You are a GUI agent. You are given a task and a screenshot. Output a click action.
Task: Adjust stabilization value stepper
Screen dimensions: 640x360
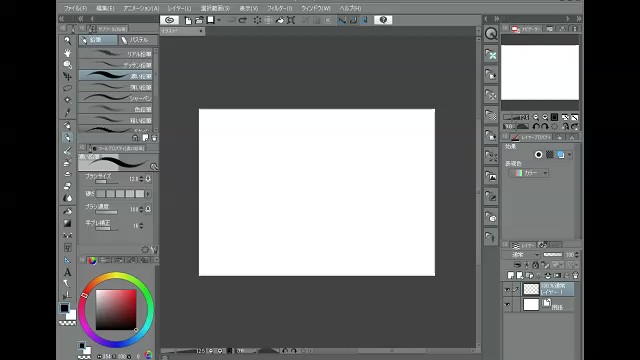(x=141, y=226)
